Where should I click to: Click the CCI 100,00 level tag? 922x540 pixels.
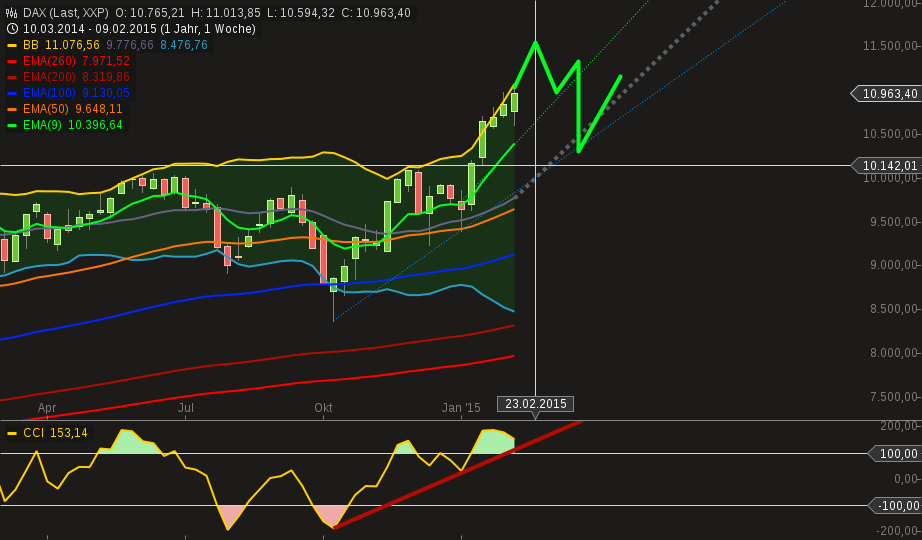point(895,454)
